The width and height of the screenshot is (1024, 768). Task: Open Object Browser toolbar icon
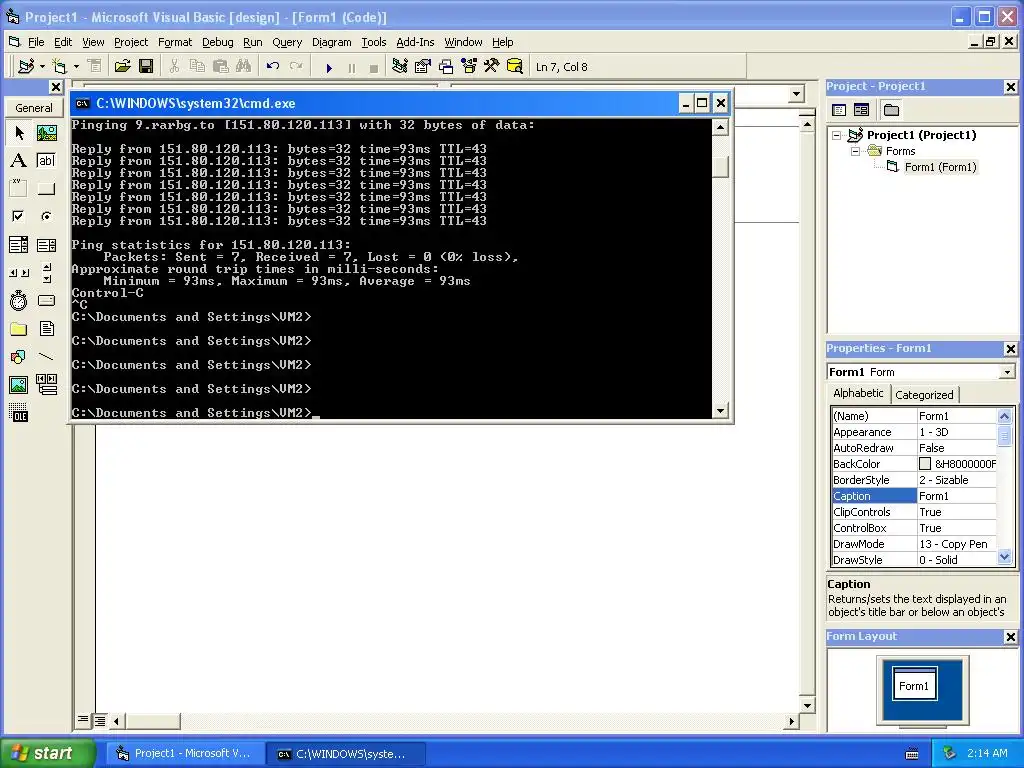pos(469,67)
